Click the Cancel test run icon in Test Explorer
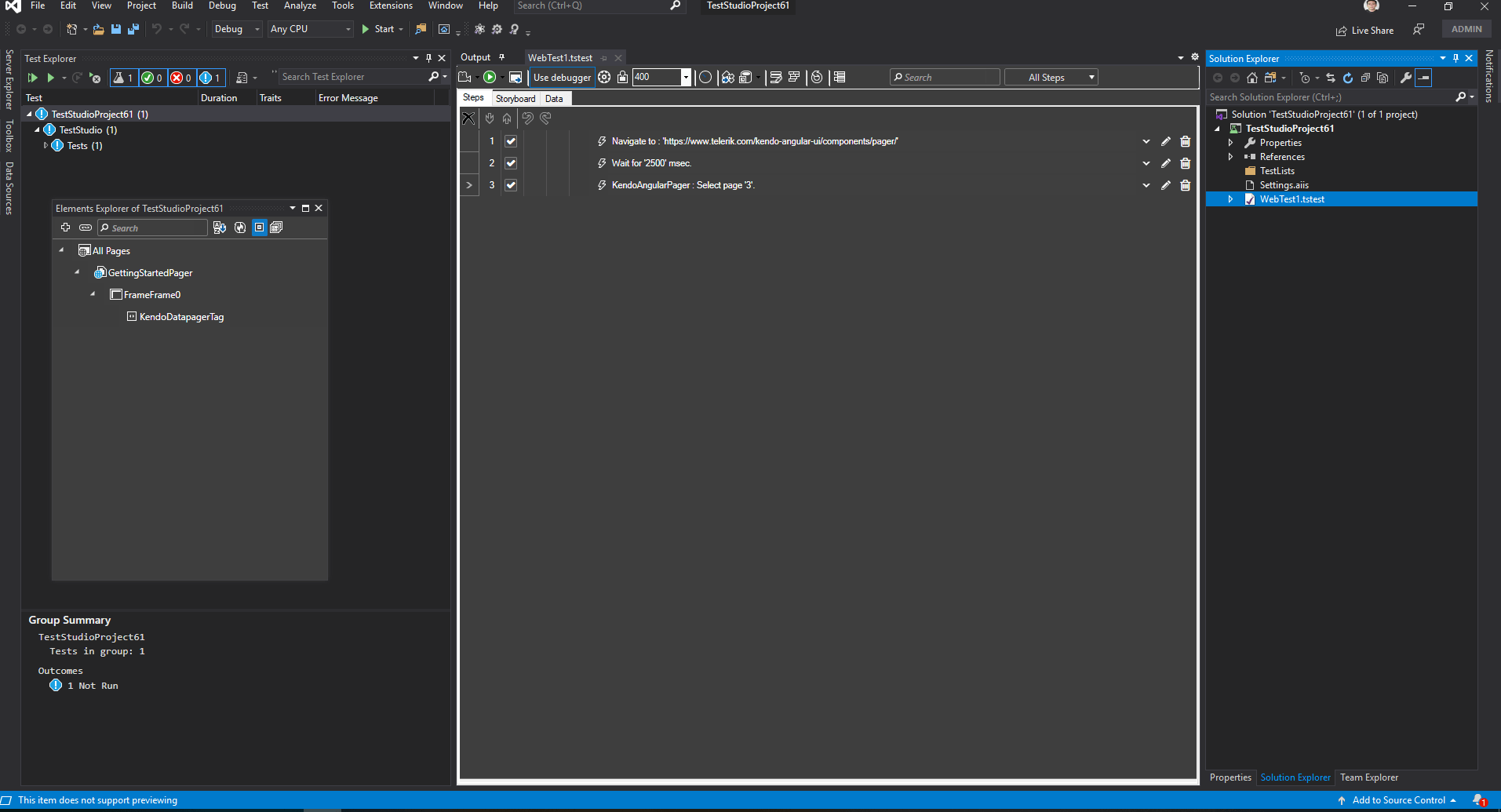Viewport: 1501px width, 812px height. point(95,78)
